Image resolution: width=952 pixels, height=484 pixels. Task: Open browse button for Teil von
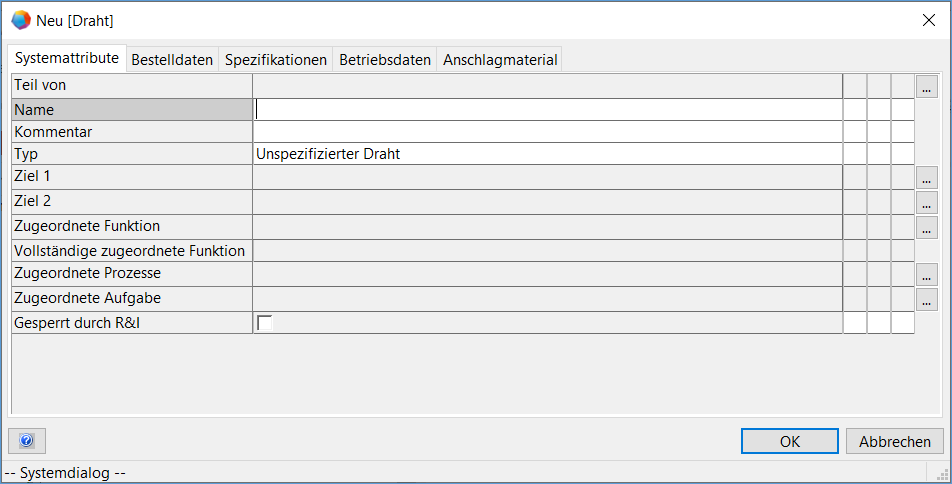pyautogui.click(x=927, y=87)
